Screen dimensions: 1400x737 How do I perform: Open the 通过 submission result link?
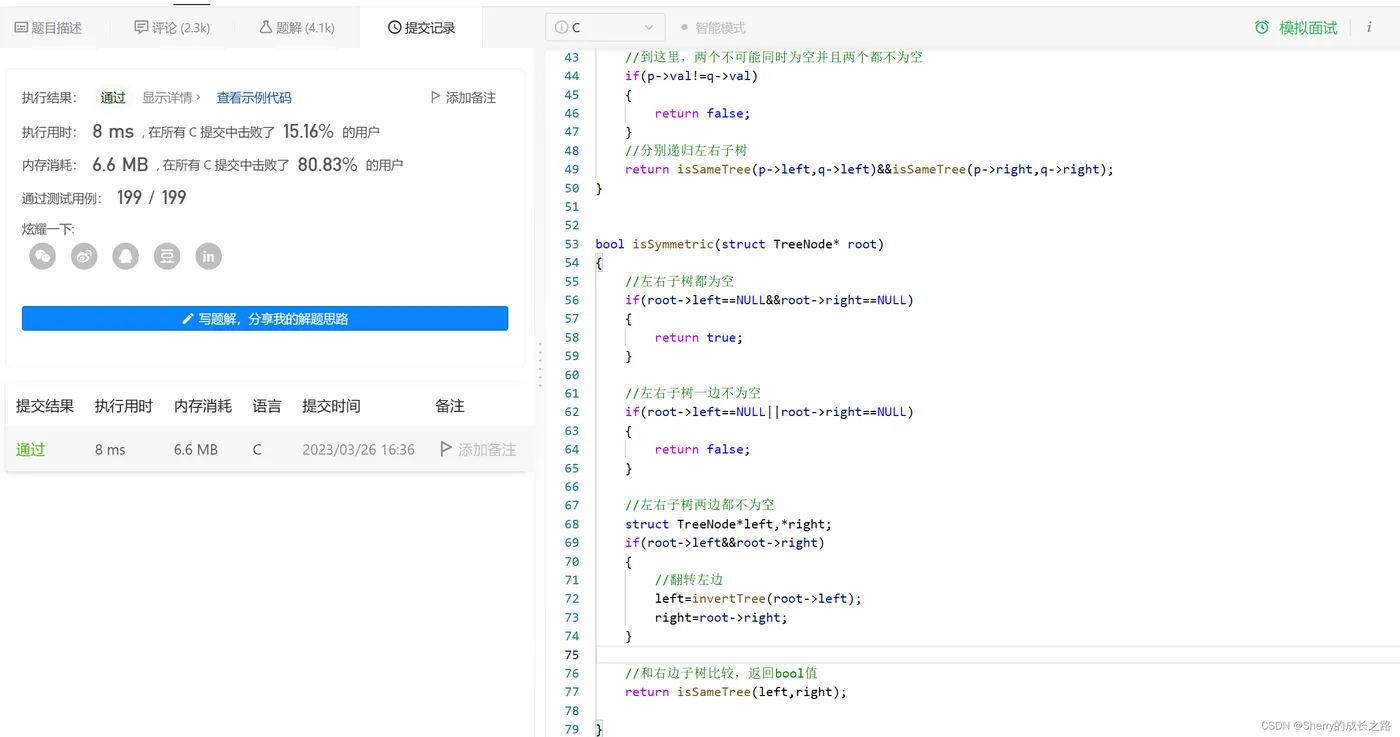[31, 450]
